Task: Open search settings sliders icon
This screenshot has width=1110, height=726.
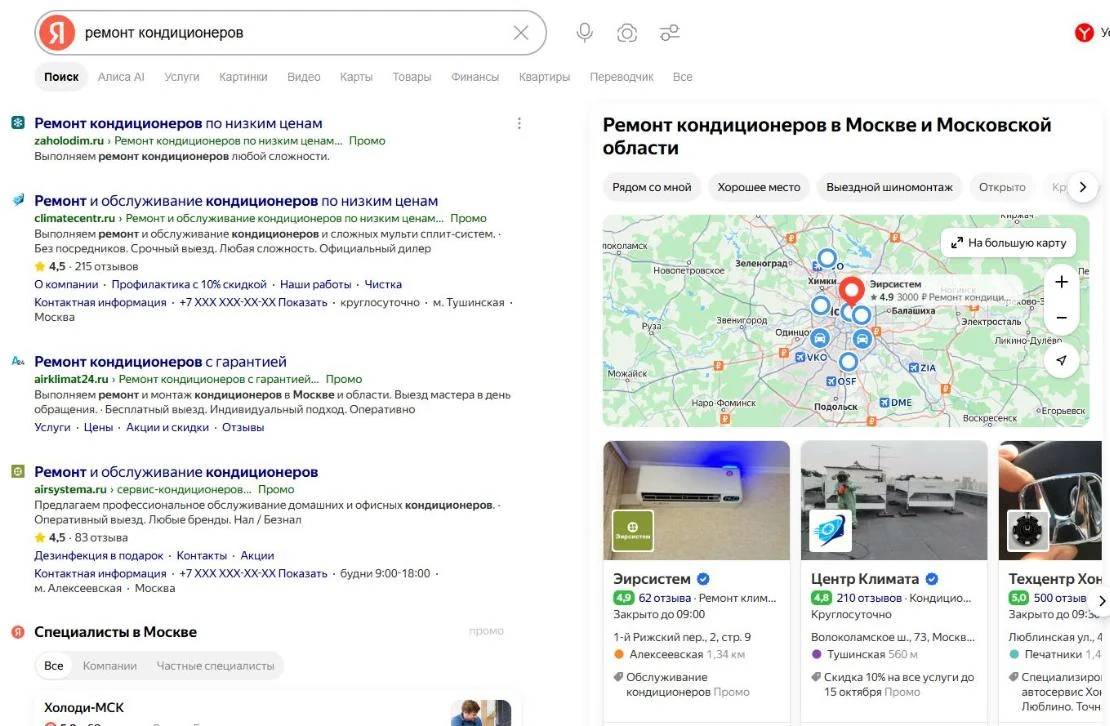Action: point(669,33)
